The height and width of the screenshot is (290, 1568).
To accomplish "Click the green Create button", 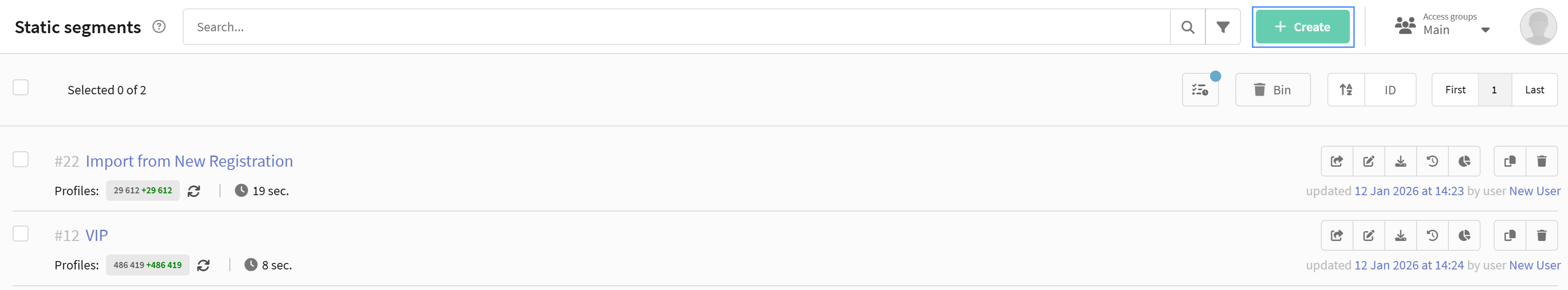I will pos(1302,28).
